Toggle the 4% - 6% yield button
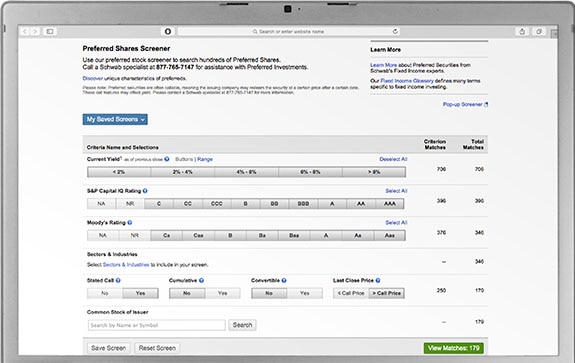Screen dimensions: 575x363 click(246, 172)
